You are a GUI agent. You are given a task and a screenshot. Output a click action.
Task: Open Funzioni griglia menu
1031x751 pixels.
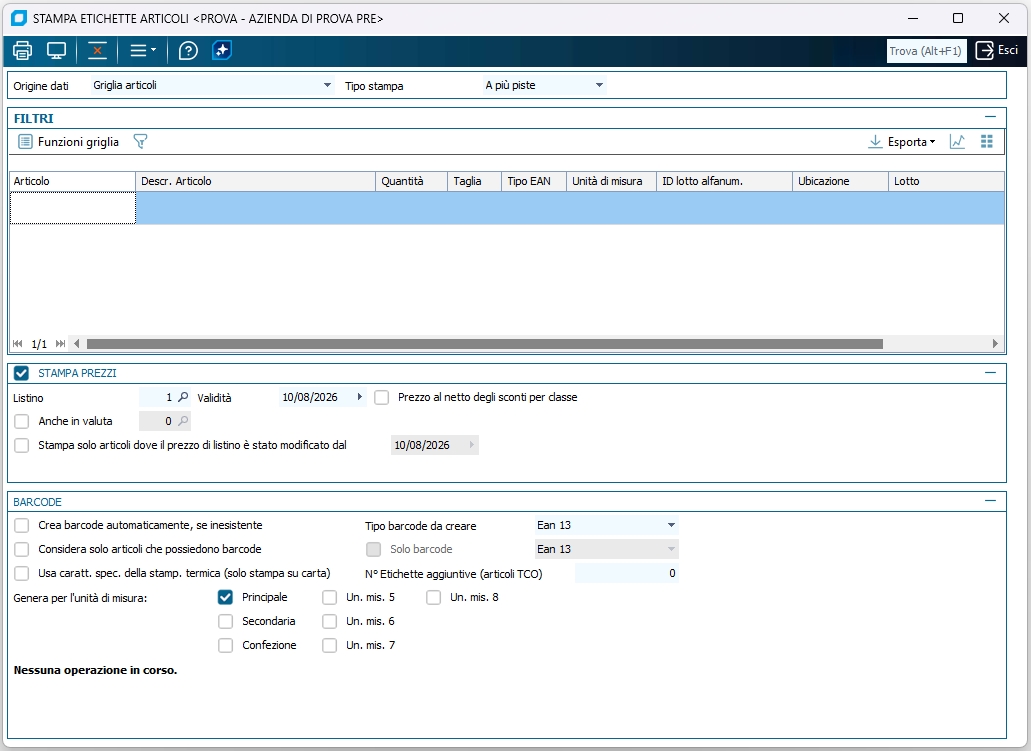coord(68,141)
